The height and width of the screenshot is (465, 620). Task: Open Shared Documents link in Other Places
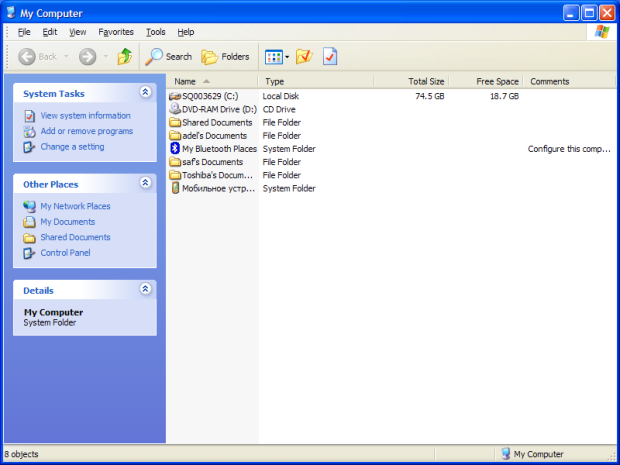75,237
